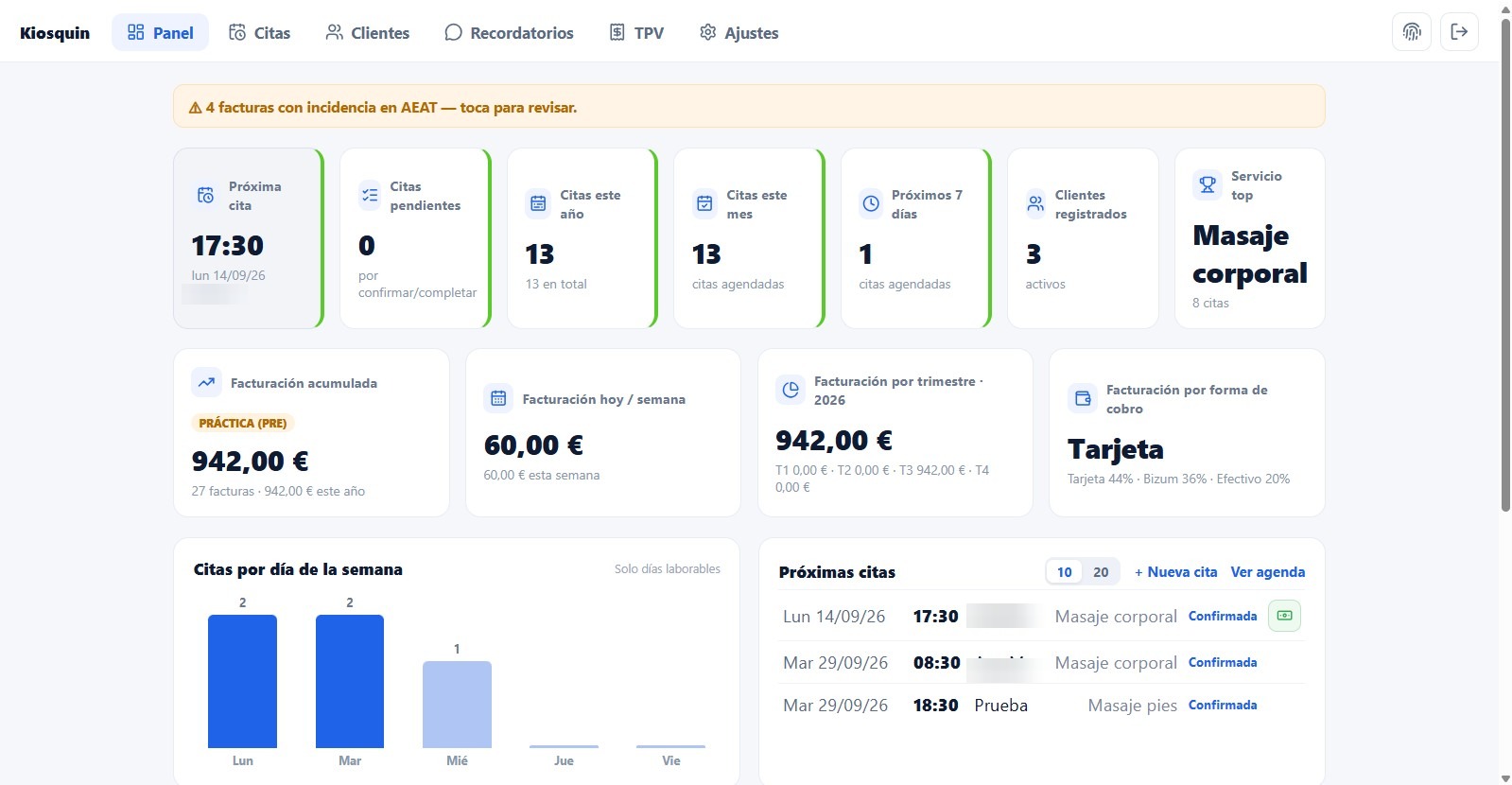Click the users icon in Clientes registrados card
Image resolution: width=1512 pixels, height=785 pixels.
1035,203
